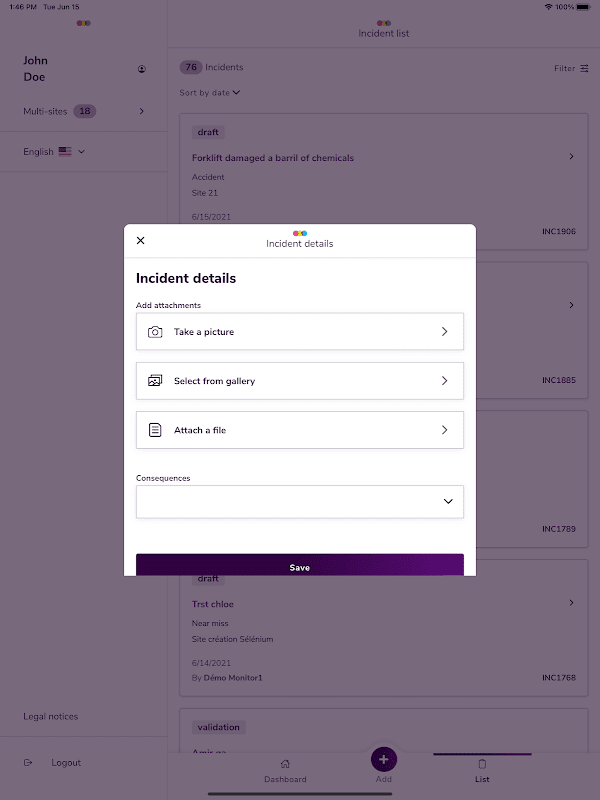Open the Forklift damaged incident chevron
The height and width of the screenshot is (800, 600).
tap(571, 156)
